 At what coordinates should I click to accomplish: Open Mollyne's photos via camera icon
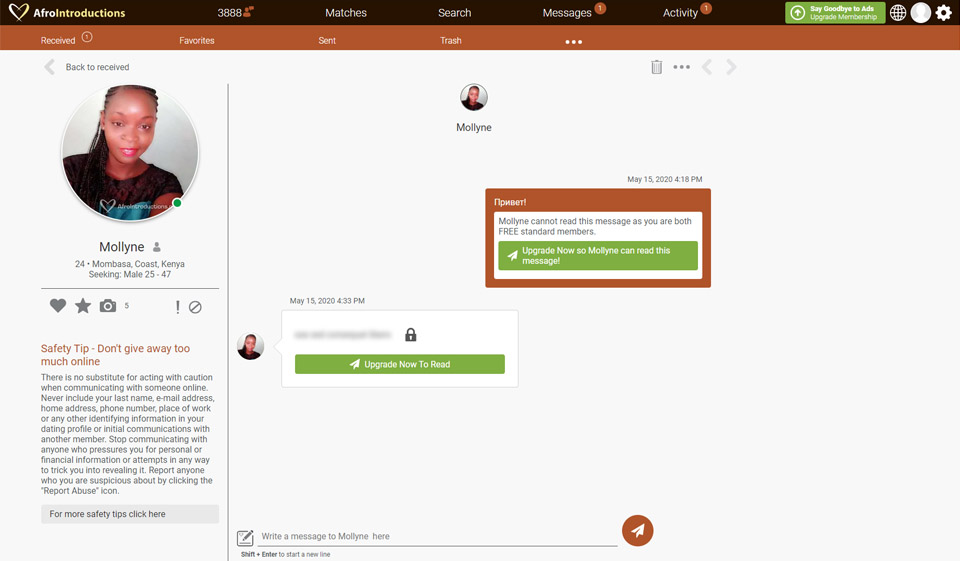(108, 306)
